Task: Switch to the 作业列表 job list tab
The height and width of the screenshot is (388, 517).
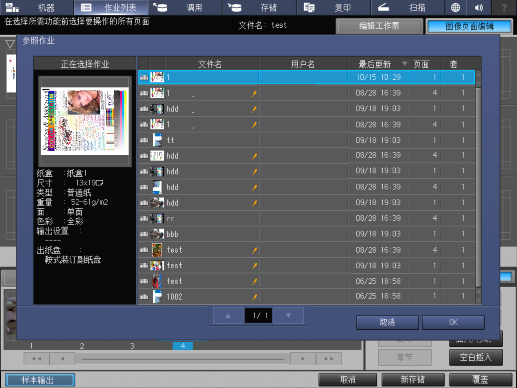Action: [111, 7]
